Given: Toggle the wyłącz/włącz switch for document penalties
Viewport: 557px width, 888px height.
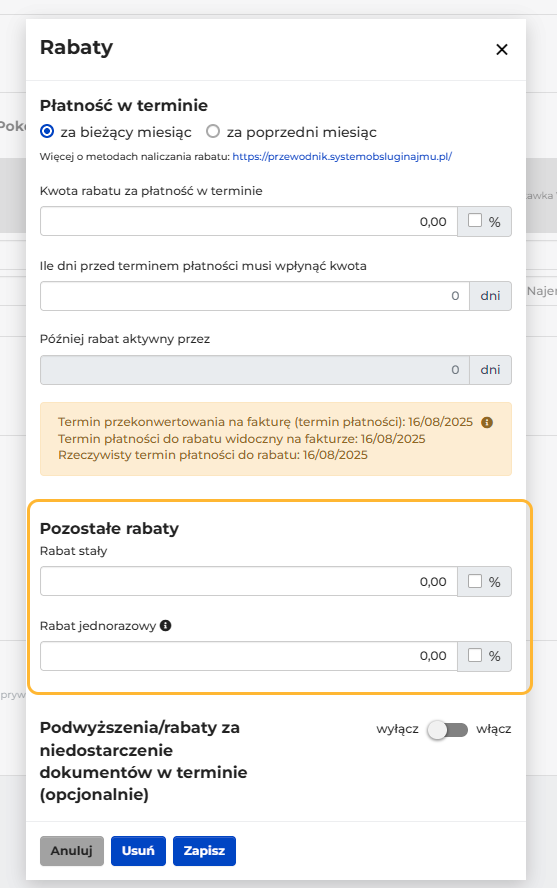Looking at the screenshot, I should (448, 730).
